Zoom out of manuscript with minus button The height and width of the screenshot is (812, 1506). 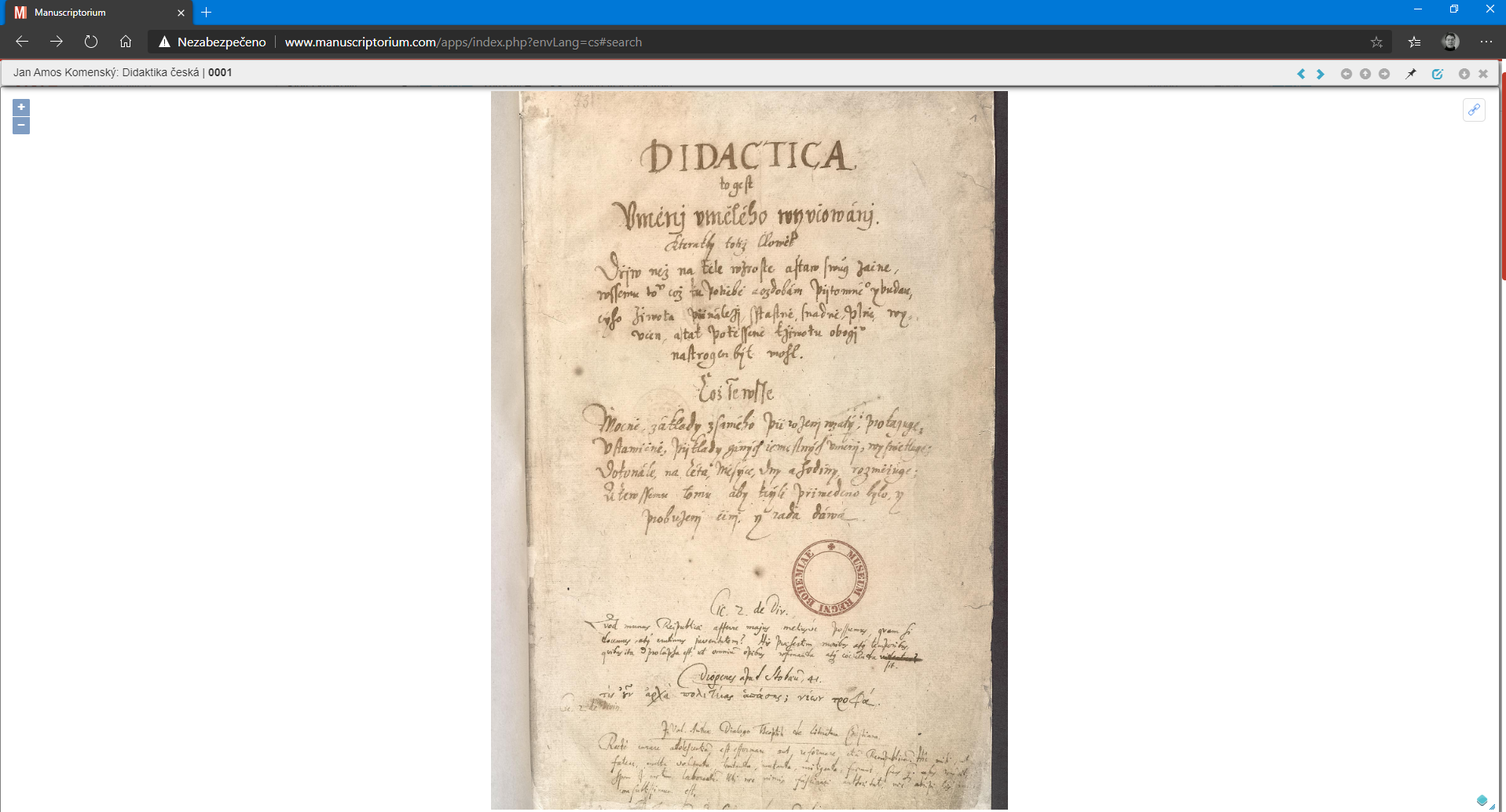click(x=21, y=126)
